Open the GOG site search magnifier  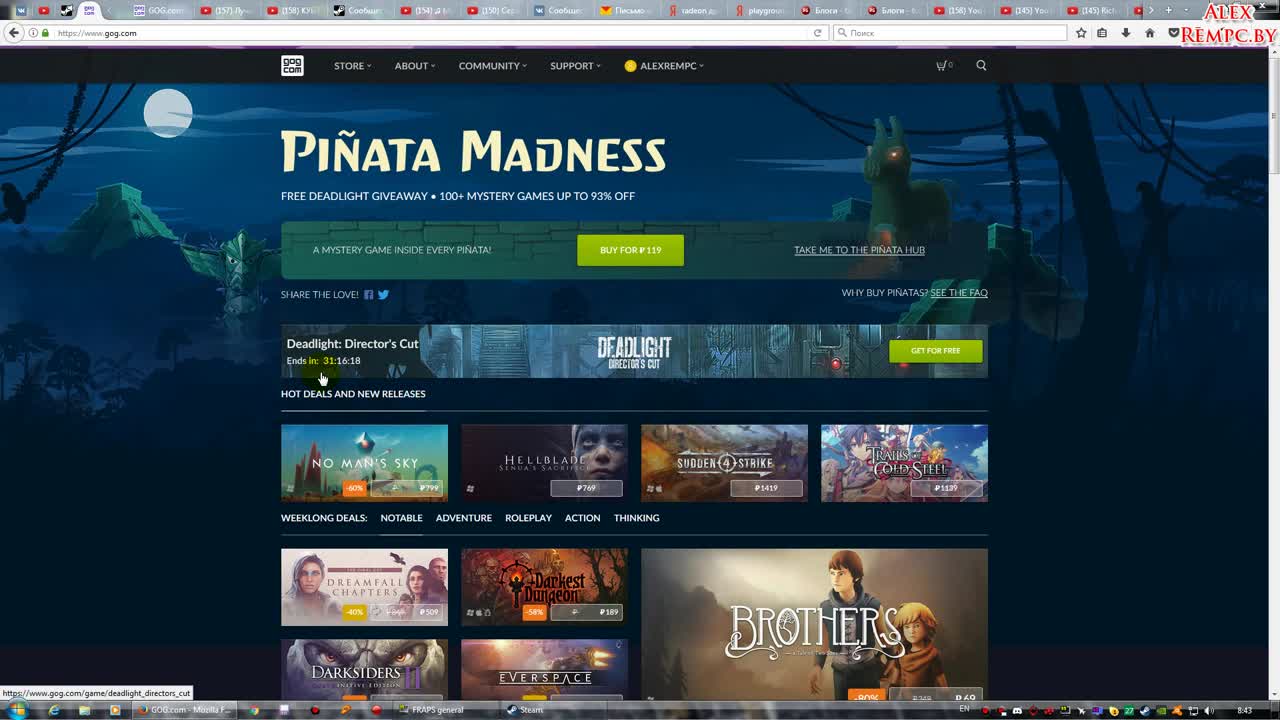[x=981, y=65]
